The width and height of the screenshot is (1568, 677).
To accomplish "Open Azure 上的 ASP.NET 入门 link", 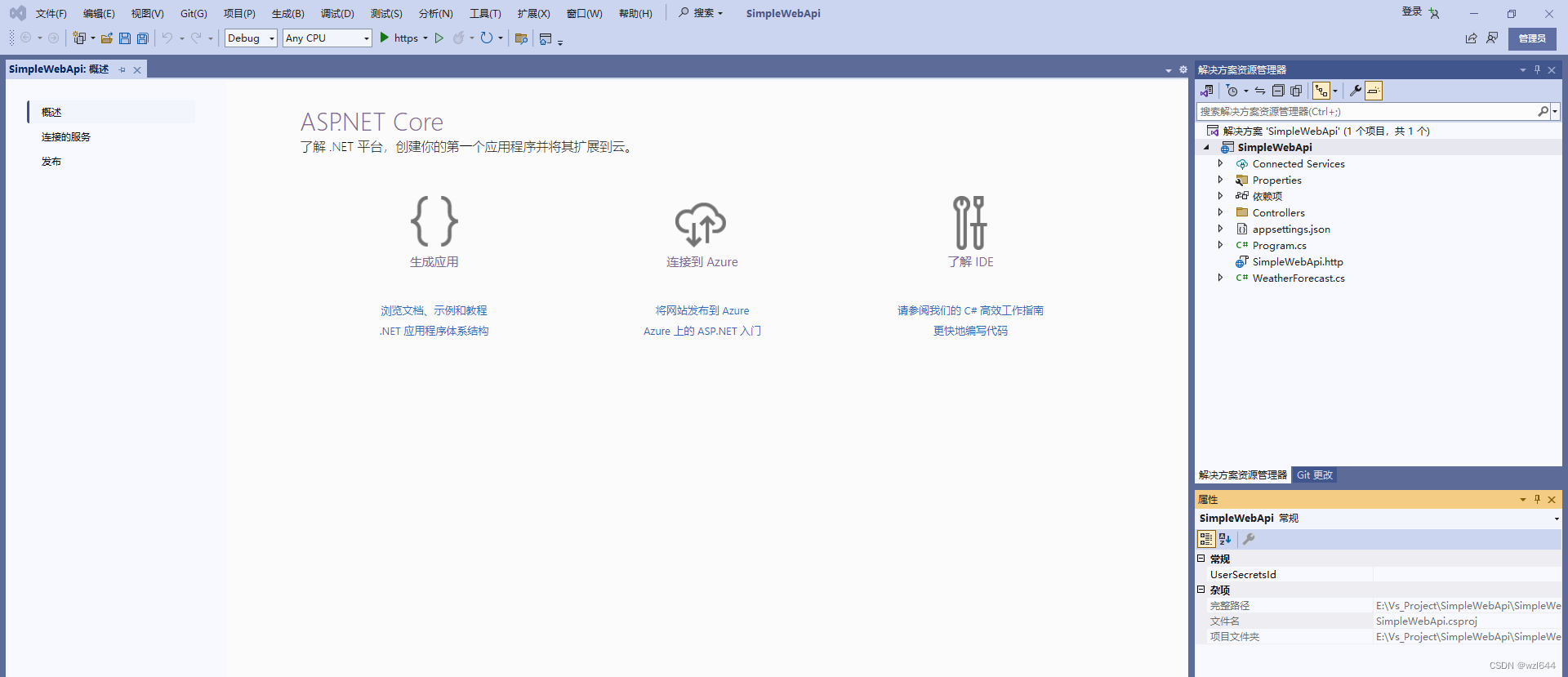I will 702,332.
